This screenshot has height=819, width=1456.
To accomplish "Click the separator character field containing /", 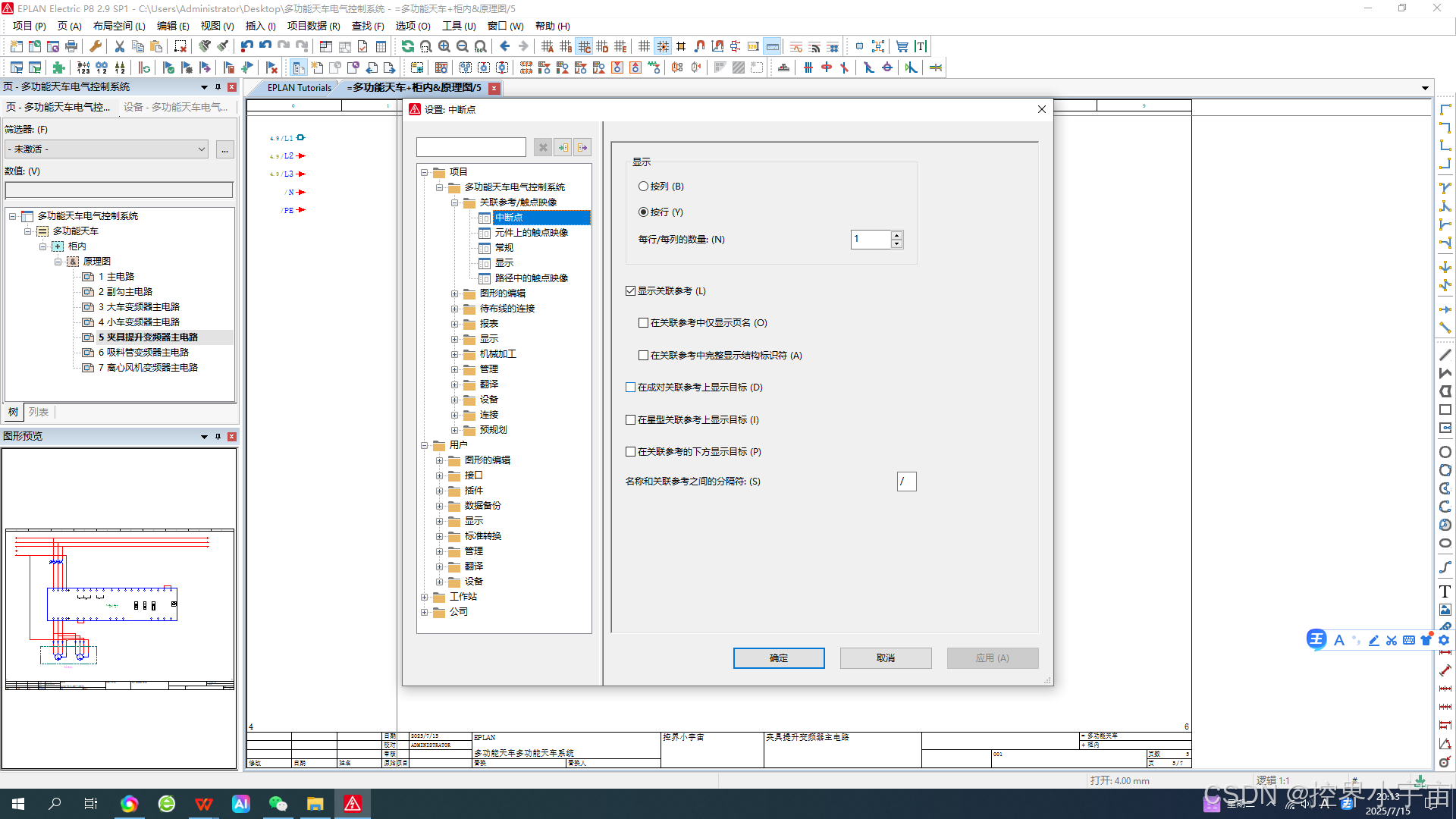I will (x=906, y=482).
